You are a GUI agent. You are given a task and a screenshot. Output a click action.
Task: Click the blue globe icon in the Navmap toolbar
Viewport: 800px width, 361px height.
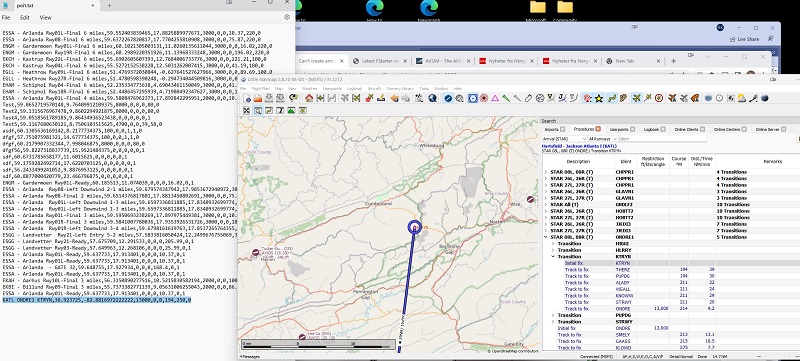(x=433, y=98)
